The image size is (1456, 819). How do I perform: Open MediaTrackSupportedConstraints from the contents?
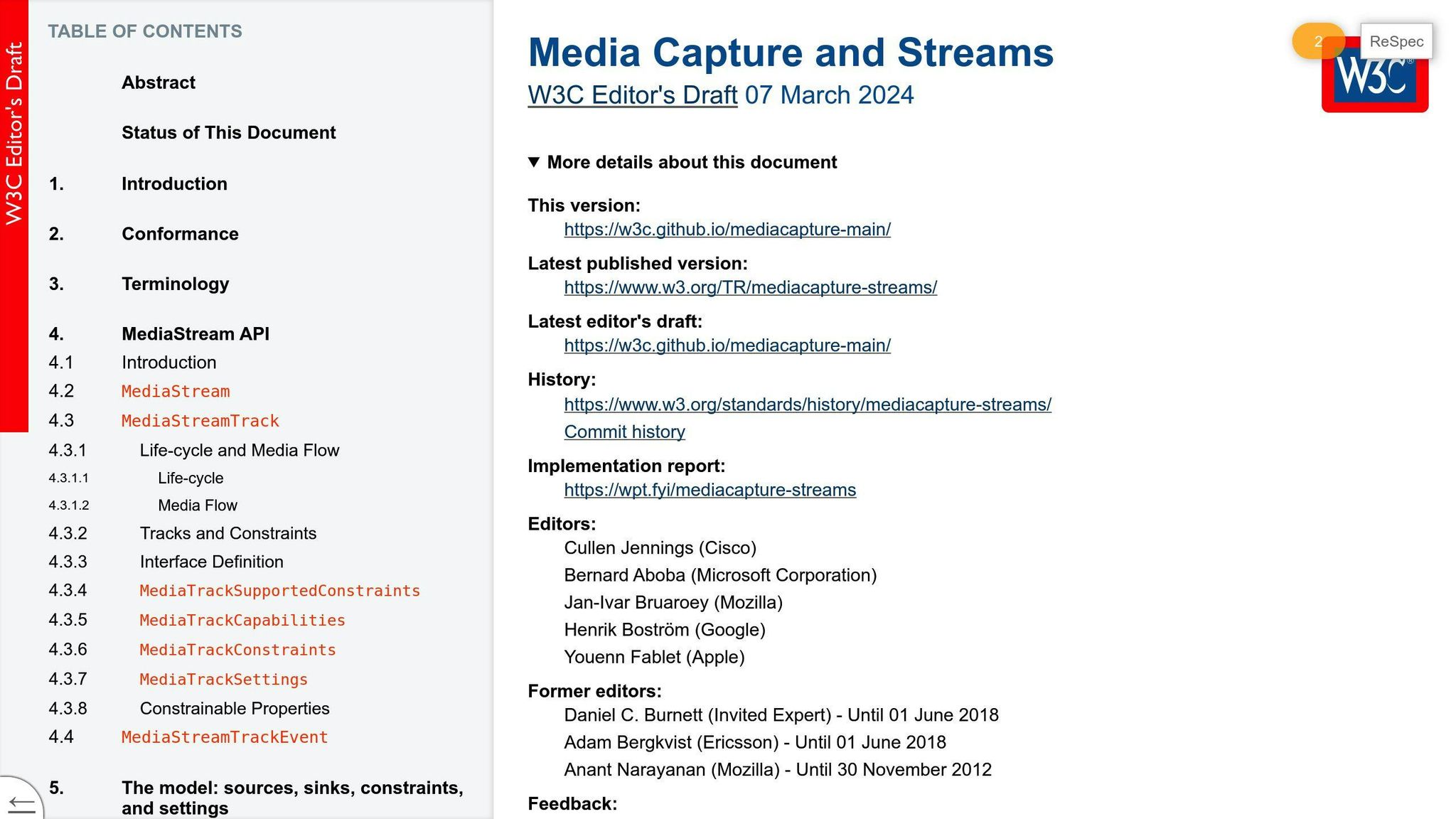(279, 590)
